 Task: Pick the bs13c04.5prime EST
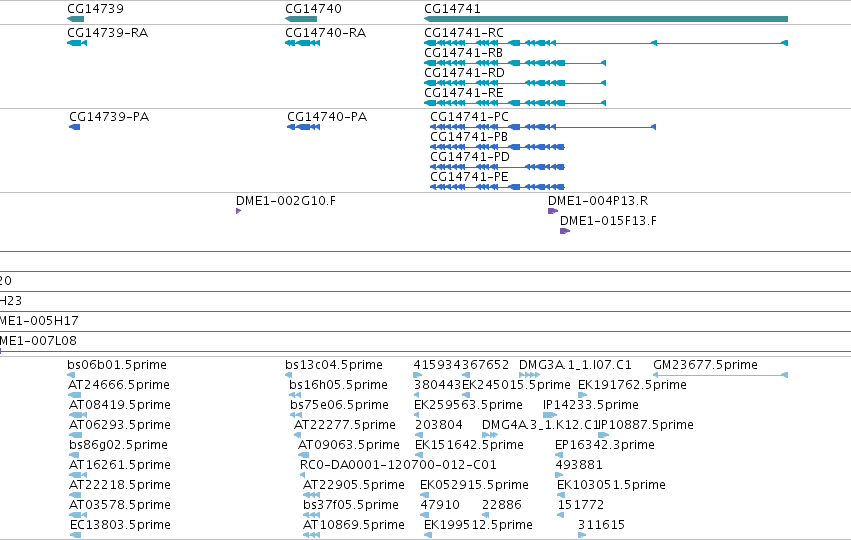pyautogui.click(x=334, y=365)
